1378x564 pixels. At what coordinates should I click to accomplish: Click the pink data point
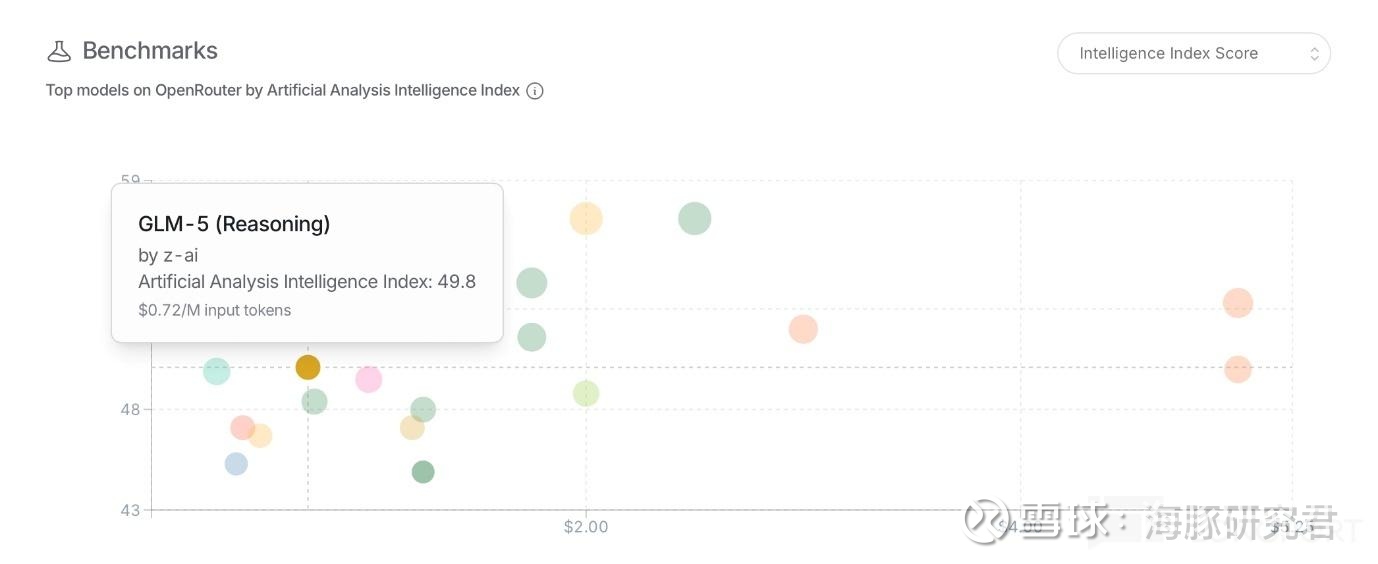click(x=369, y=379)
